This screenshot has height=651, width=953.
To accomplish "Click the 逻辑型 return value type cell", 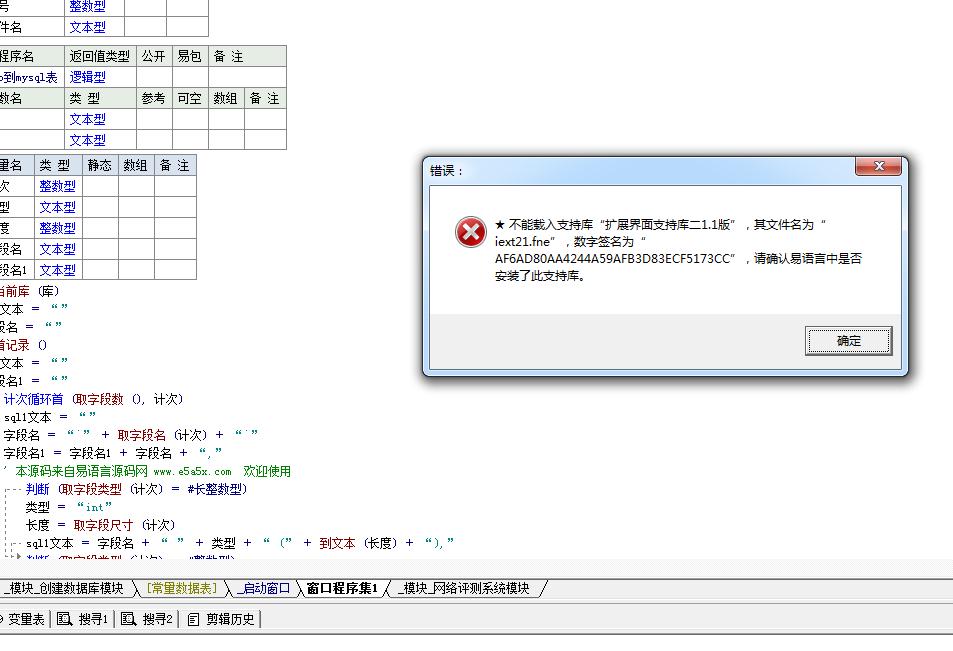I will (x=88, y=77).
